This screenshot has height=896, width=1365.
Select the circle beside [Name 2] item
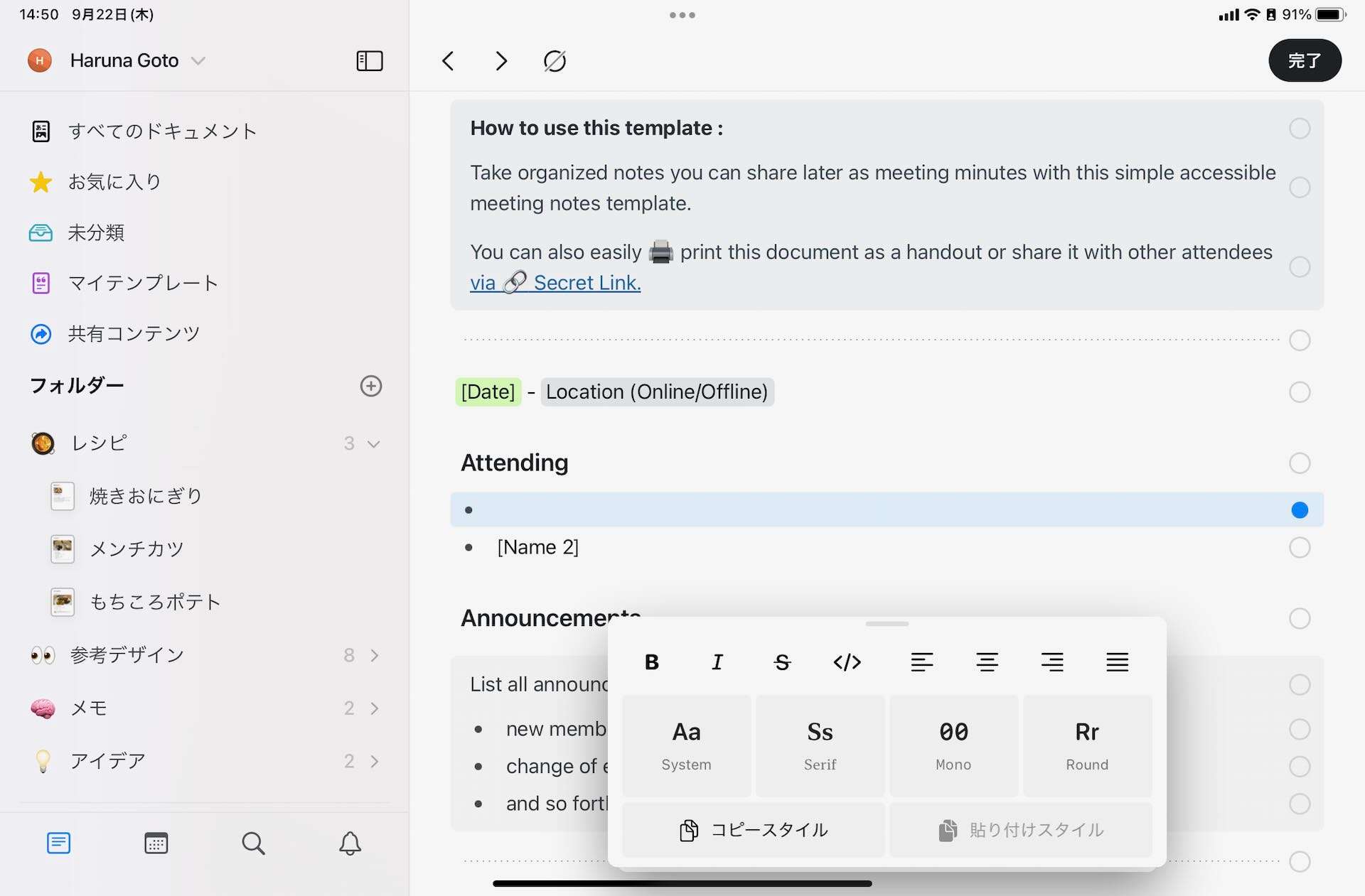(x=1300, y=548)
